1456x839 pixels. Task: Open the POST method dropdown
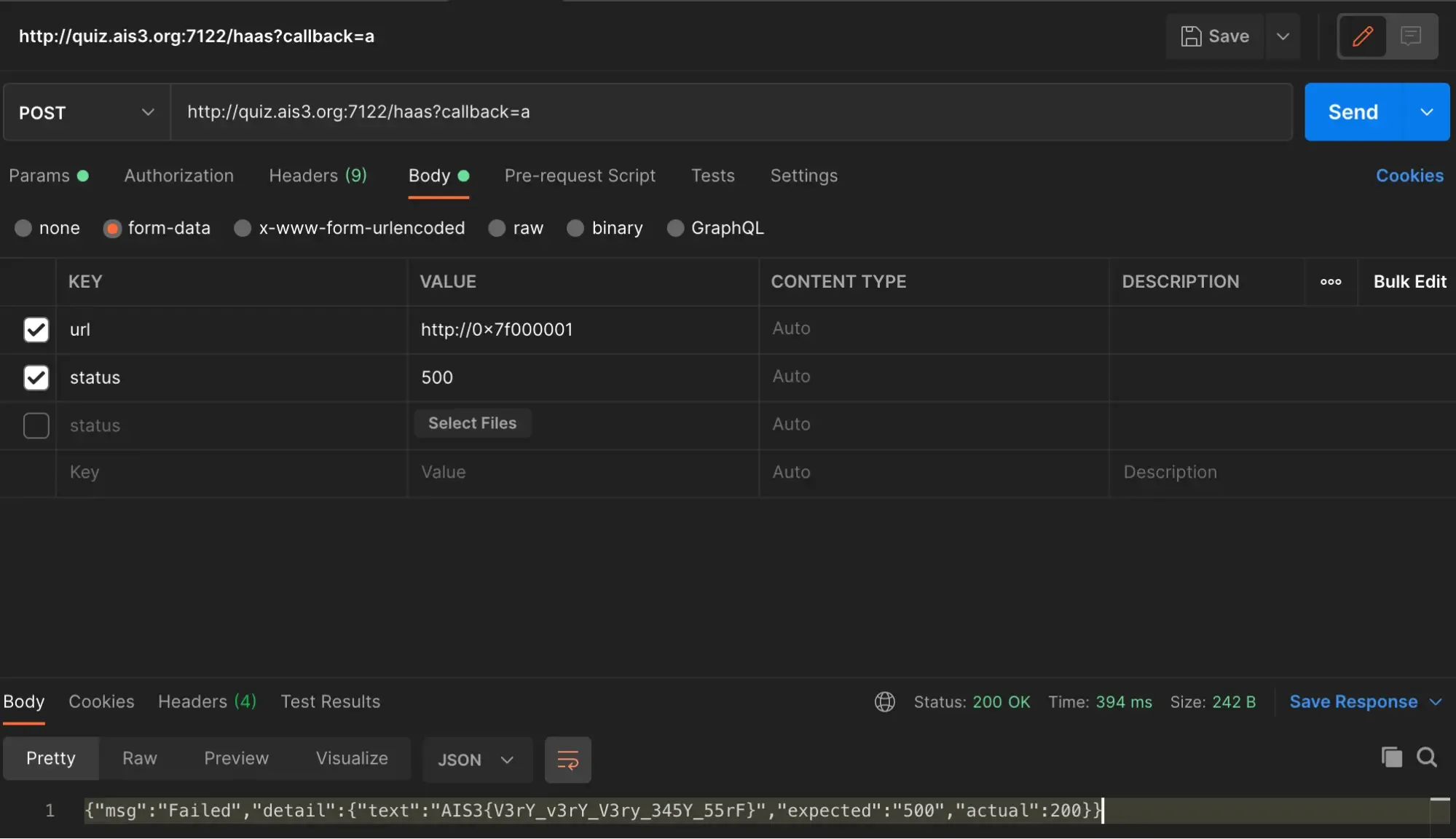point(87,112)
